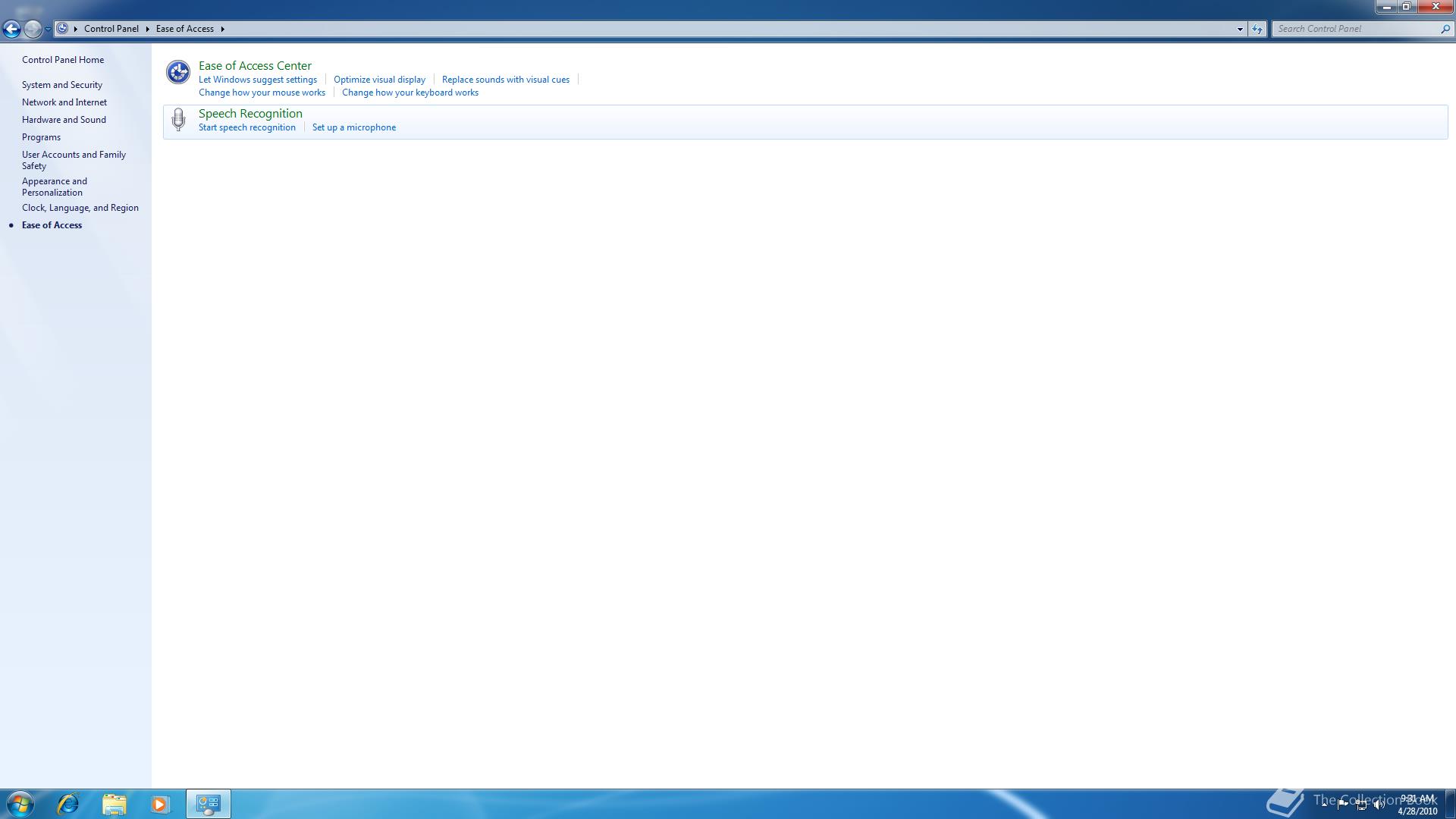Viewport: 1456px width, 819px height.
Task: Open System and Security category
Action: pyautogui.click(x=62, y=85)
